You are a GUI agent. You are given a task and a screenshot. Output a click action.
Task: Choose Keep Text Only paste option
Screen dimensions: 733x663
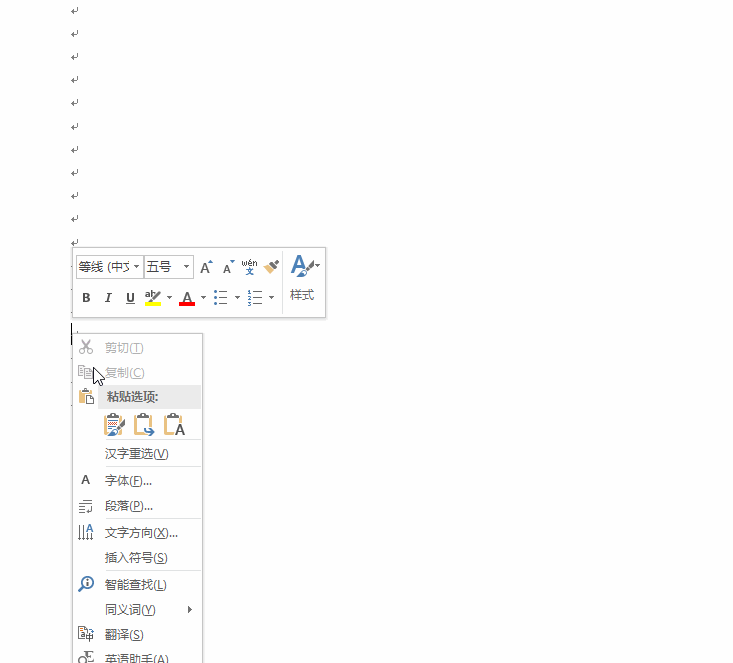[x=174, y=426]
